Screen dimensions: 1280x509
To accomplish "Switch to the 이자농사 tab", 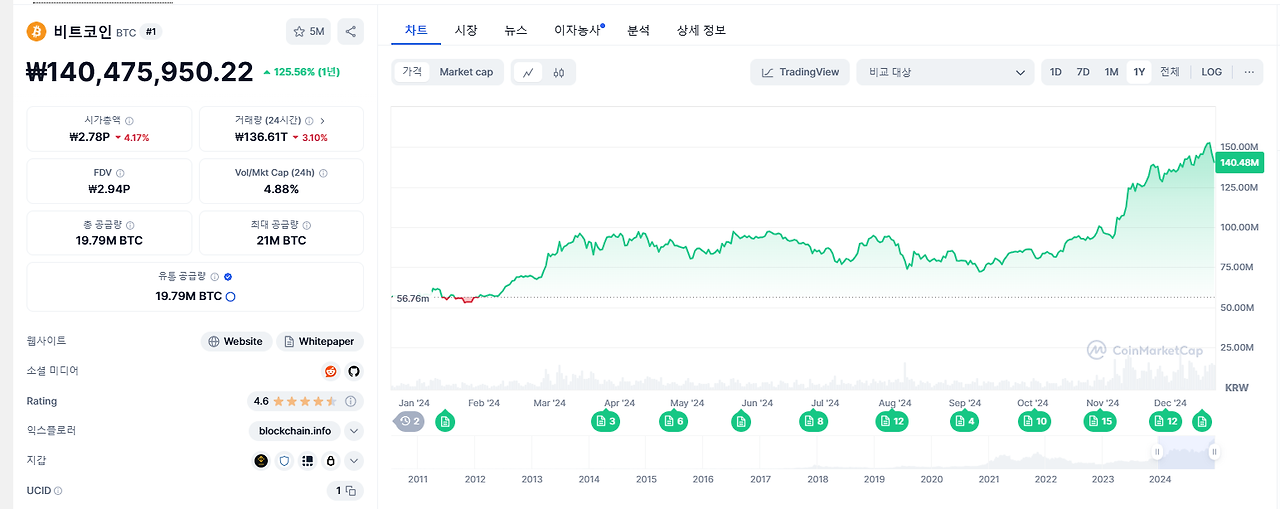I will 578,31.
